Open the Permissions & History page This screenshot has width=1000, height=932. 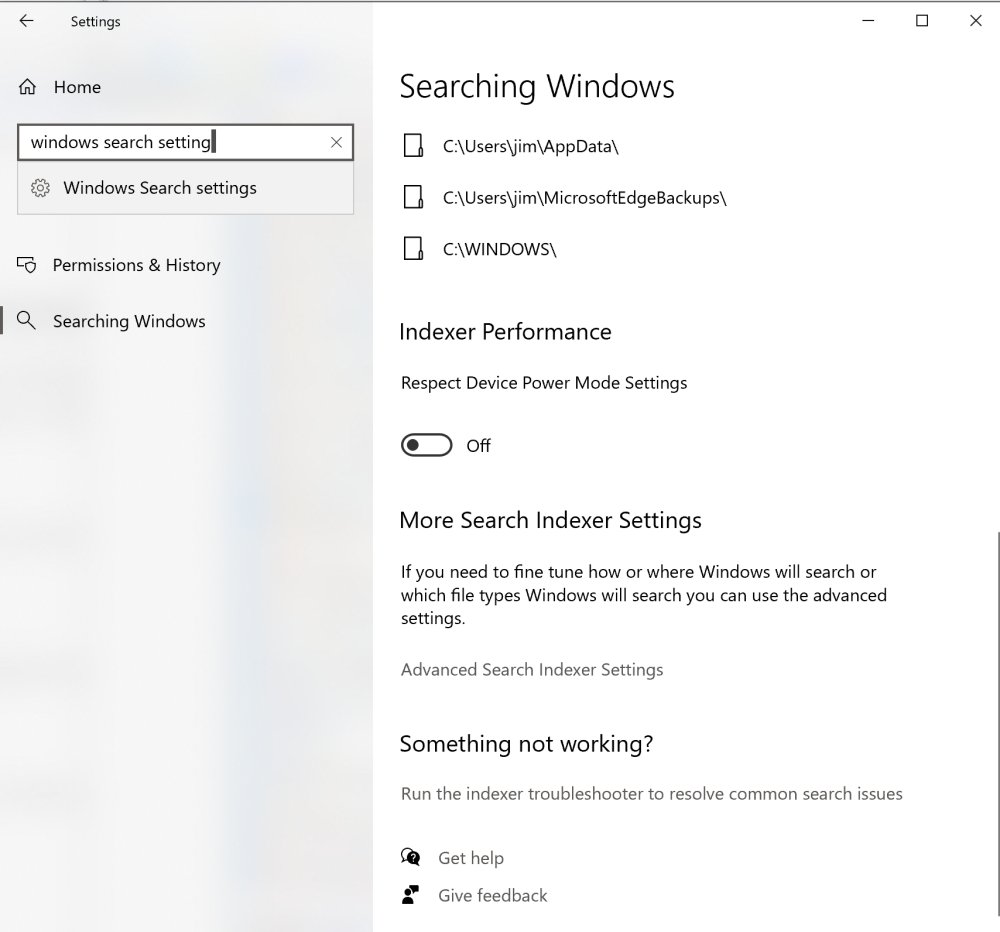[137, 264]
